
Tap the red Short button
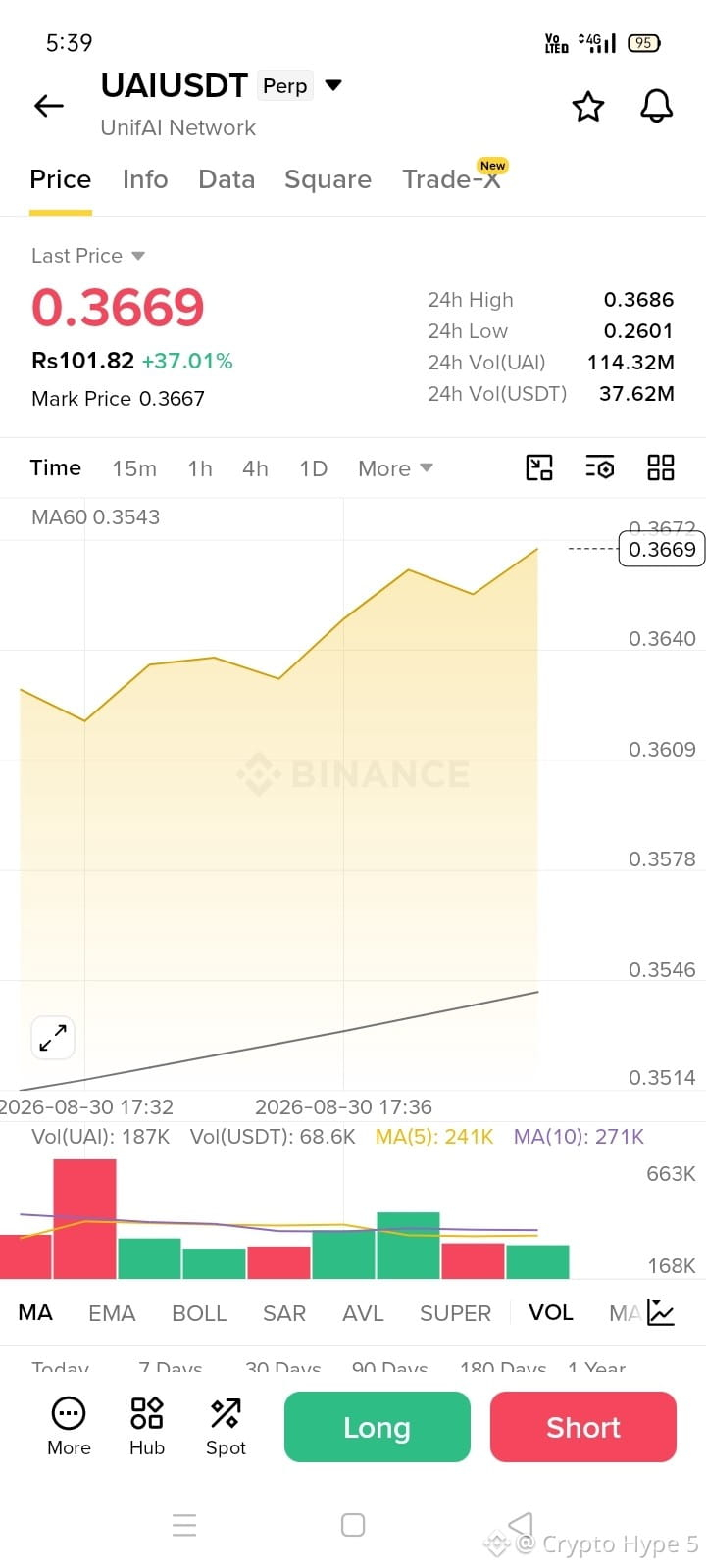click(583, 1427)
